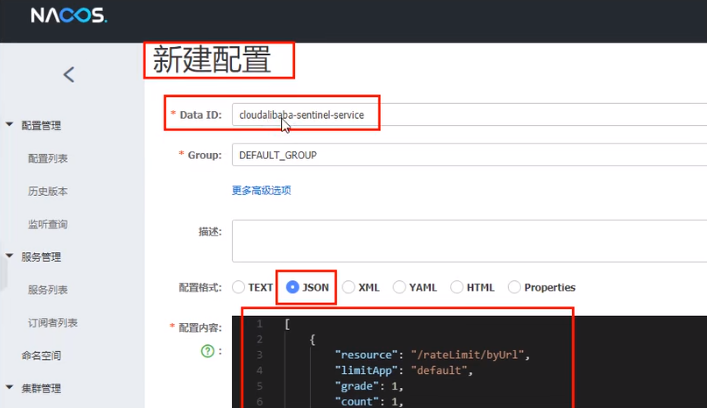This screenshot has width=707, height=408.
Task: Click the 更多高级选项 link
Action: coord(261,190)
